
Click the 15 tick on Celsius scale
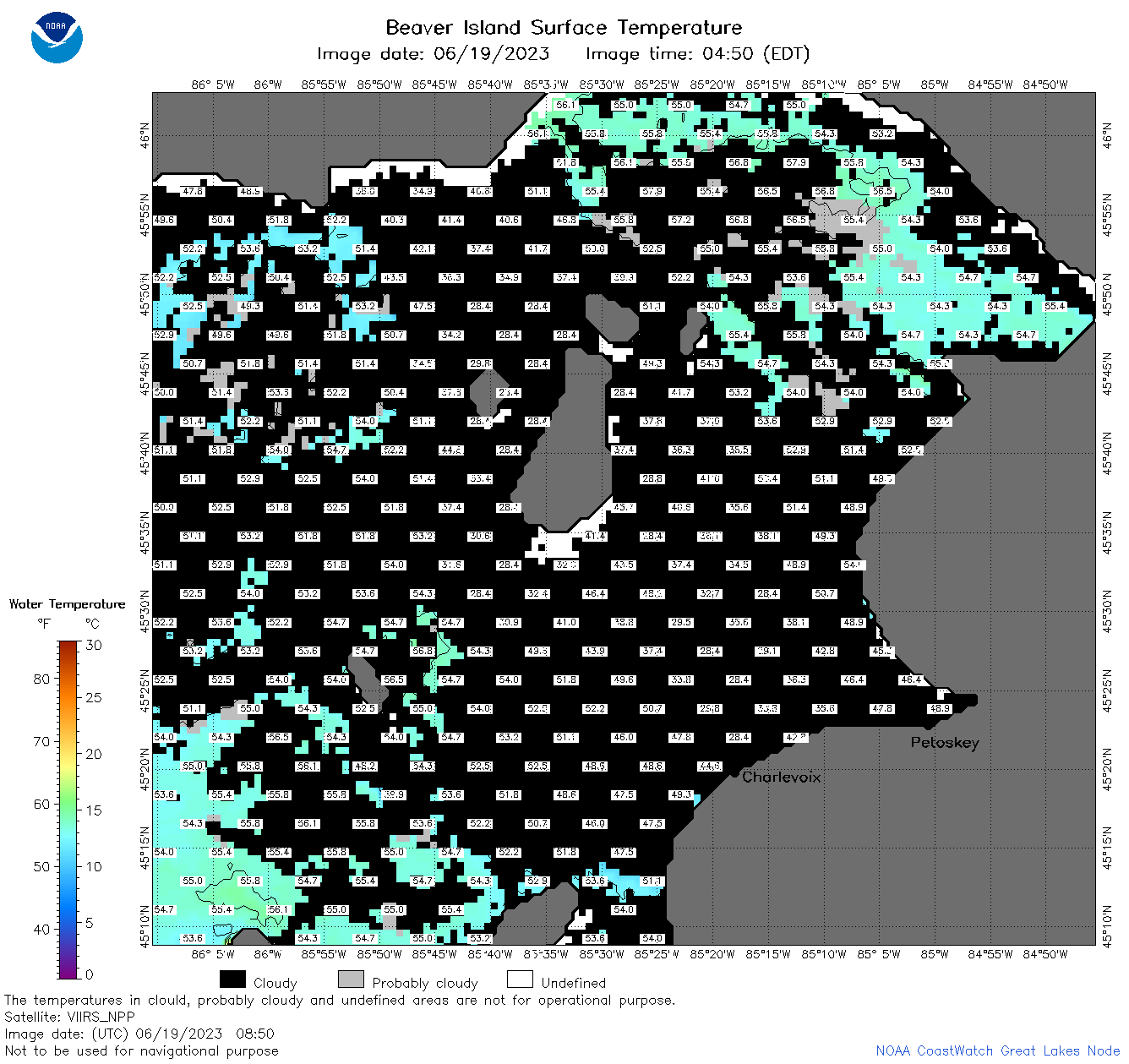tap(94, 810)
